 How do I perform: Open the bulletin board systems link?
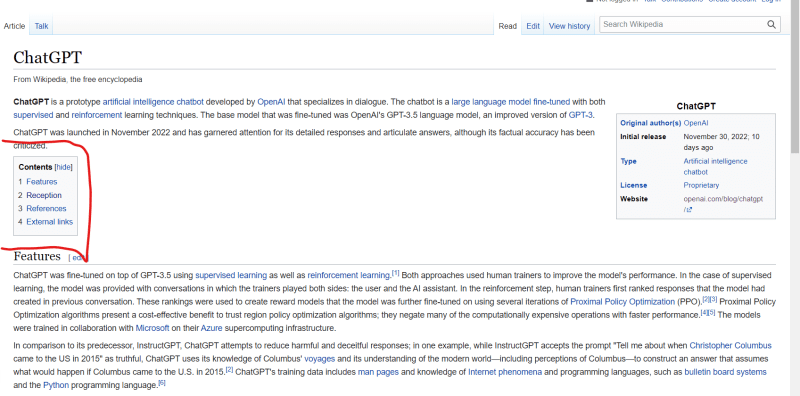[x=726, y=372]
